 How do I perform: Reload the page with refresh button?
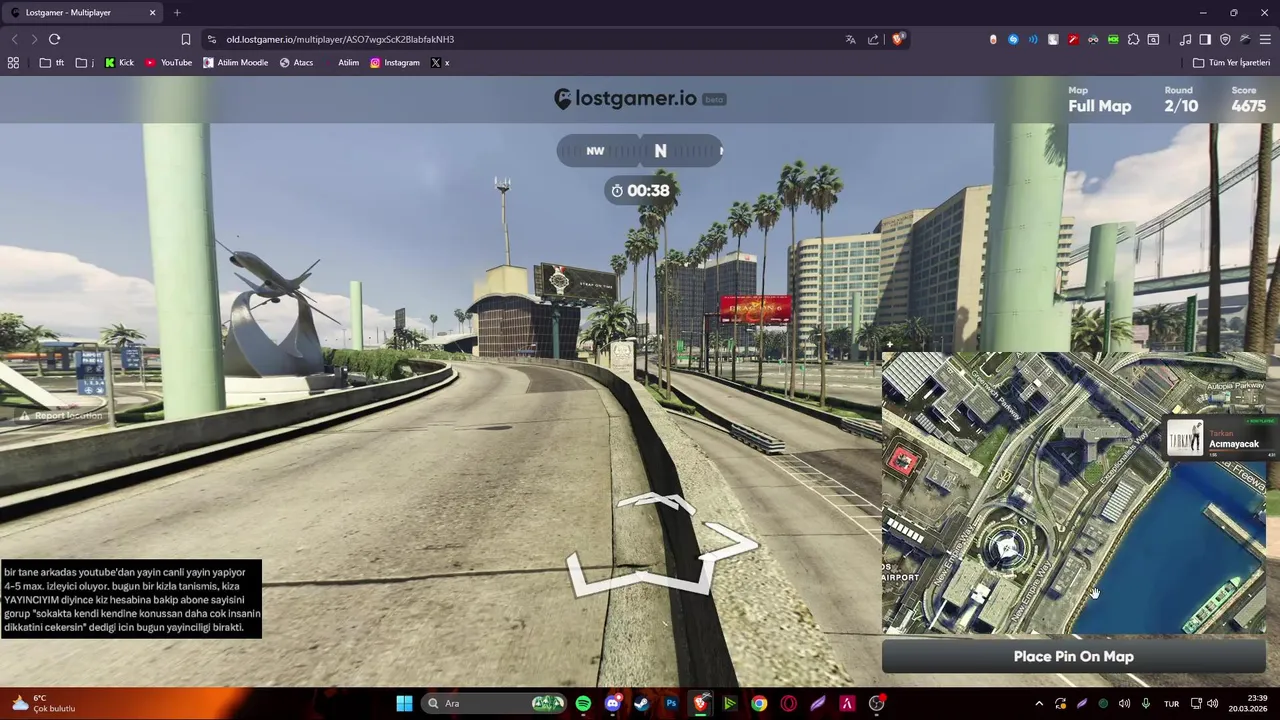54,39
